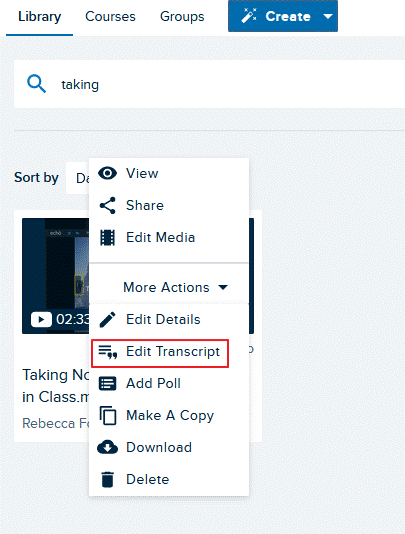Image resolution: width=405 pixels, height=534 pixels.
Task: Open the Create button dropdown arrow
Action: pos(328,16)
